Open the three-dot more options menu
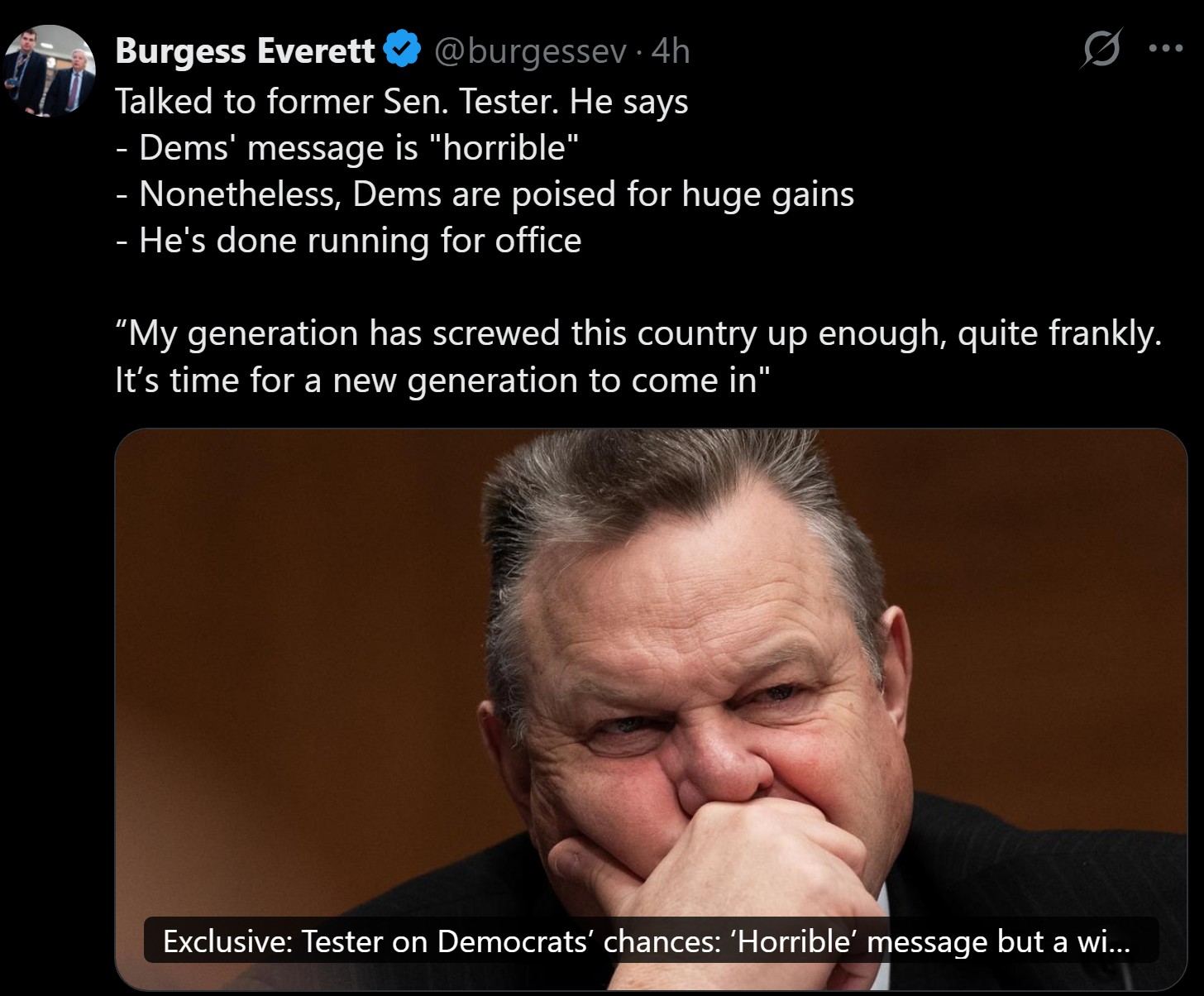The height and width of the screenshot is (996, 1204). point(1166,48)
